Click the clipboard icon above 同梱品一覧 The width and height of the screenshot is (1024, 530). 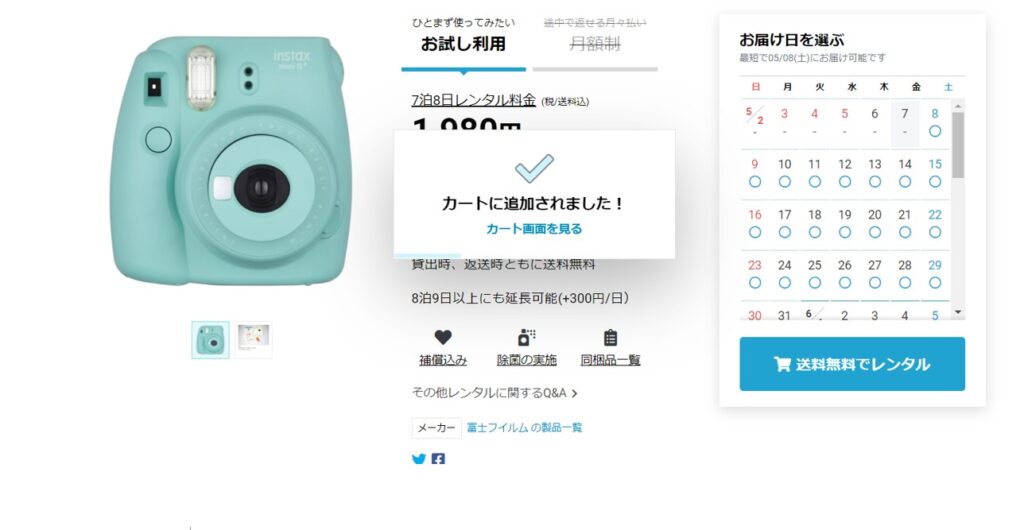(610, 337)
